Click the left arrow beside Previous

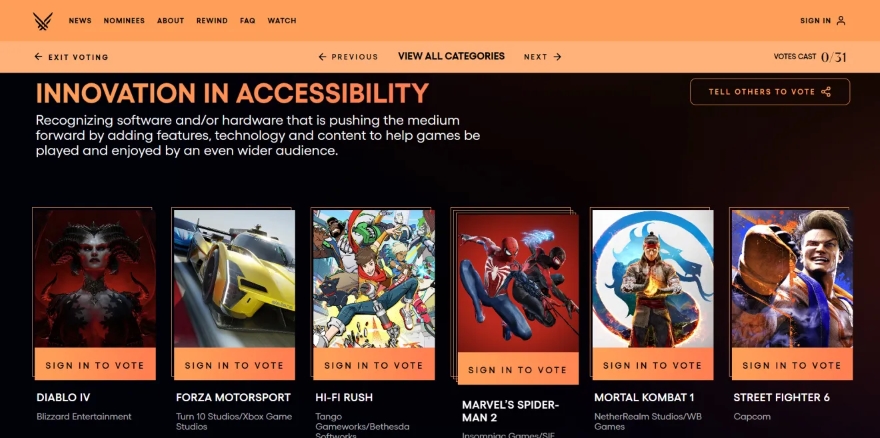pyautogui.click(x=322, y=57)
